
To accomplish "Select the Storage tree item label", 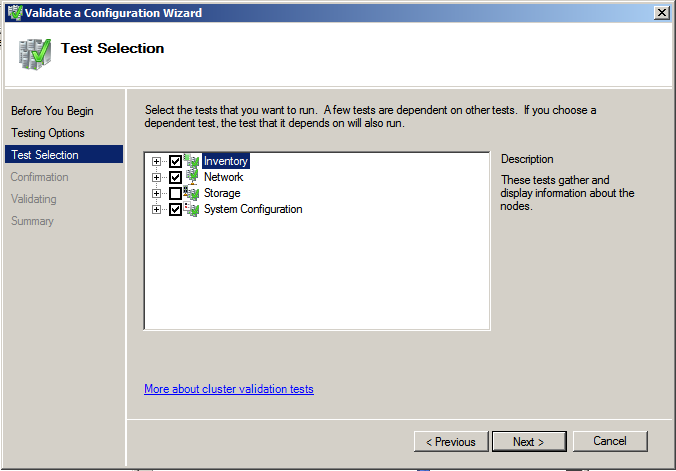I will tap(222, 193).
